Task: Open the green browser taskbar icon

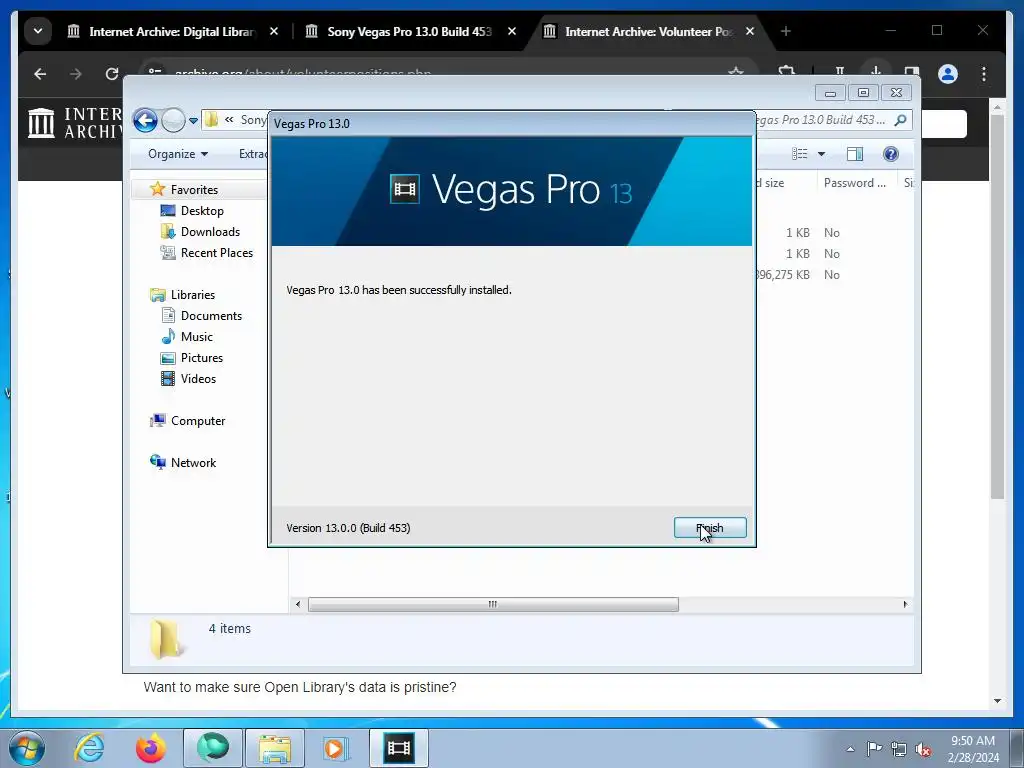Action: click(212, 748)
